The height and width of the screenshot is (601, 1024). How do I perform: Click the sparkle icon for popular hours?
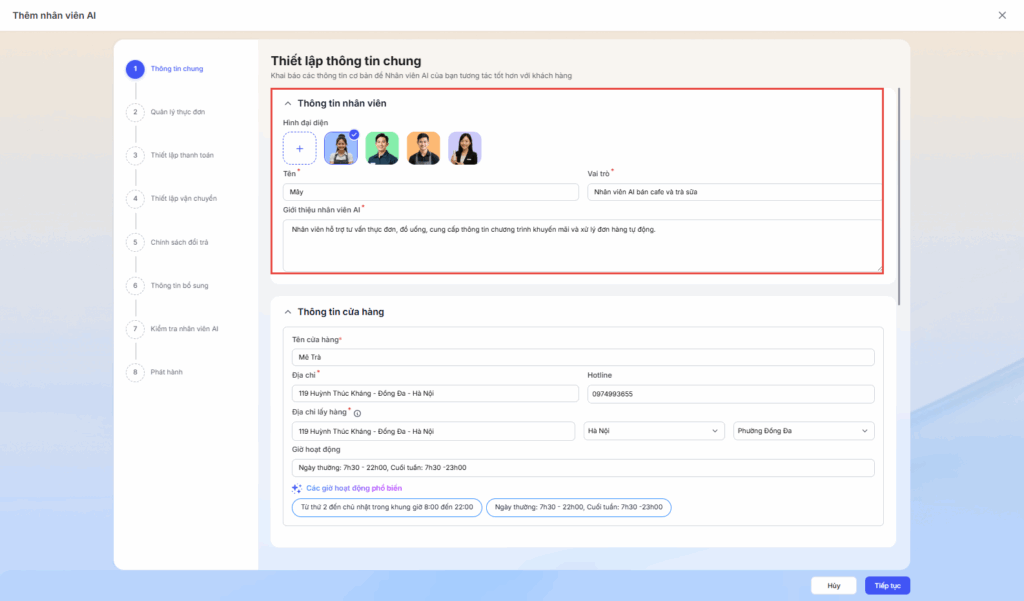297,488
